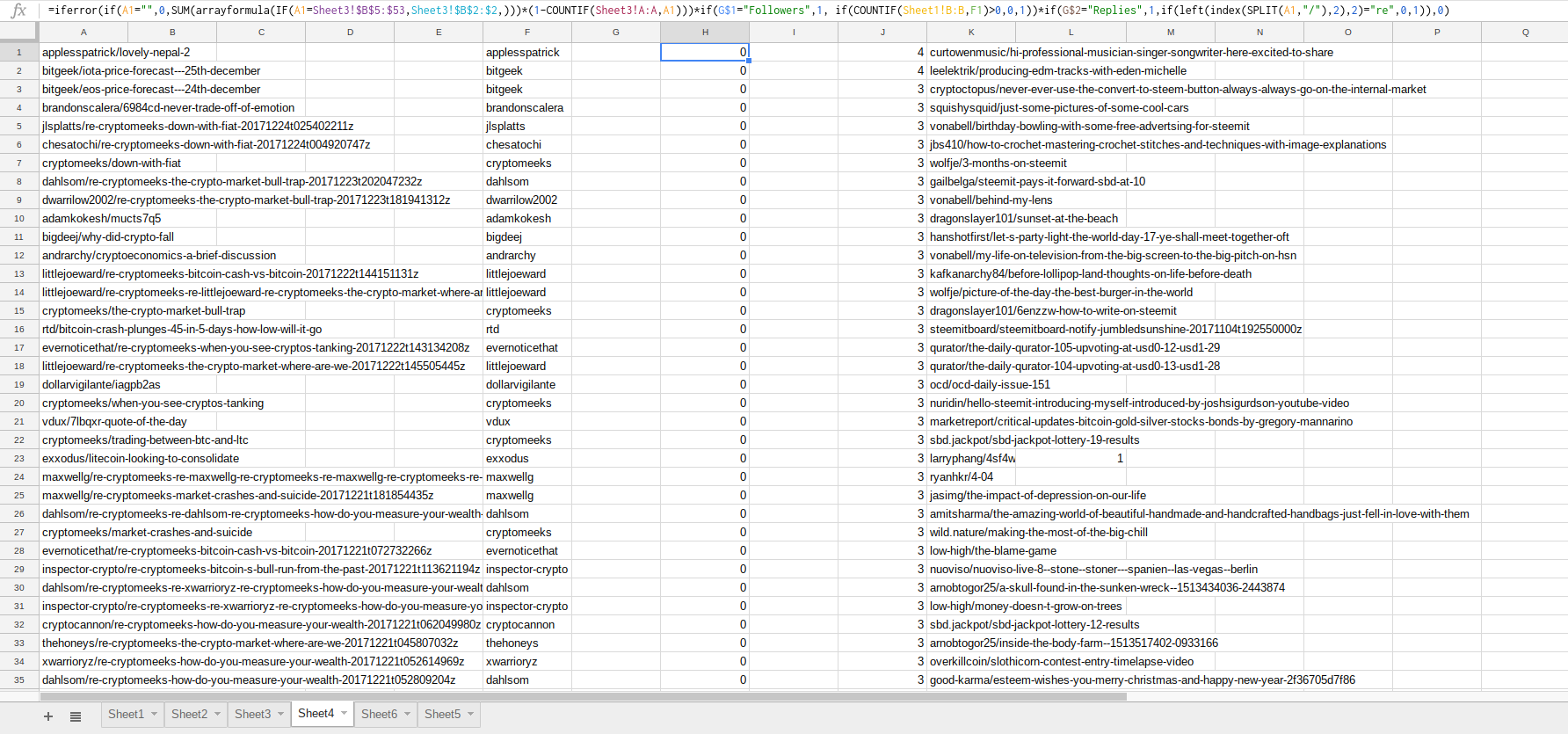
Task: Open the Sheet2 tab dropdown arrow
Action: 217,714
